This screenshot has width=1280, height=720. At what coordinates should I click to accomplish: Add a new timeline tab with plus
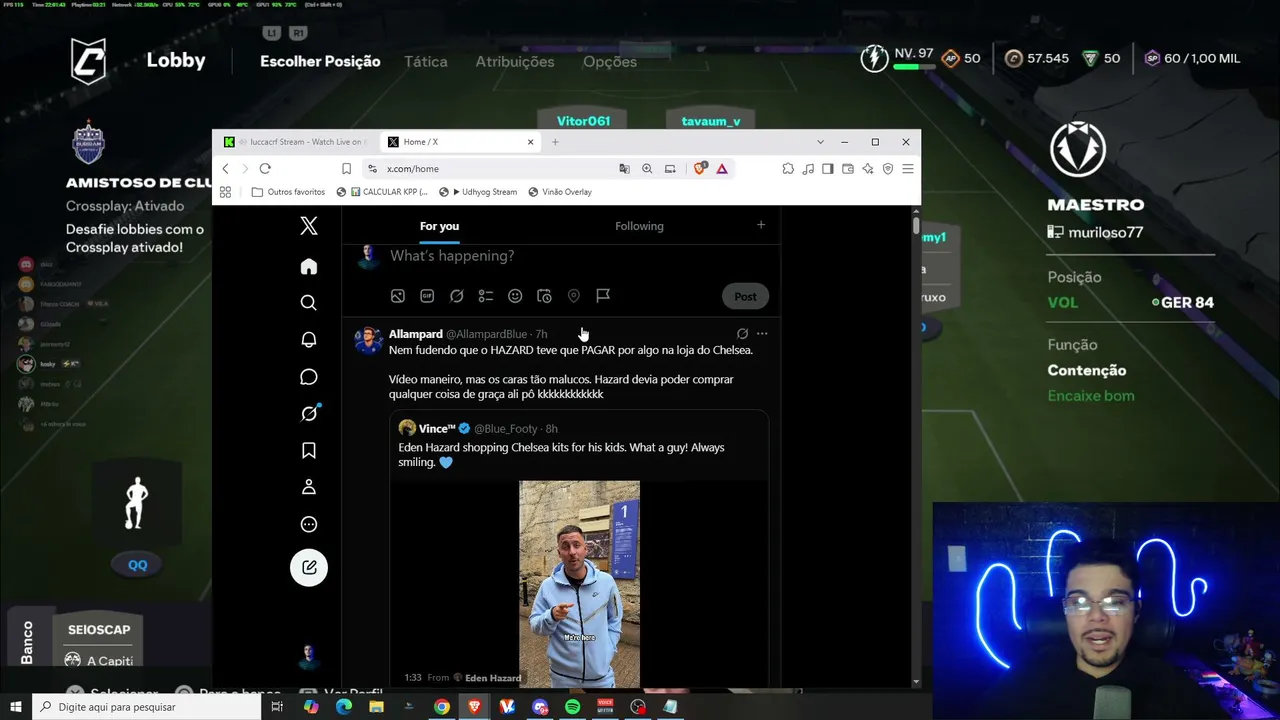tap(761, 225)
